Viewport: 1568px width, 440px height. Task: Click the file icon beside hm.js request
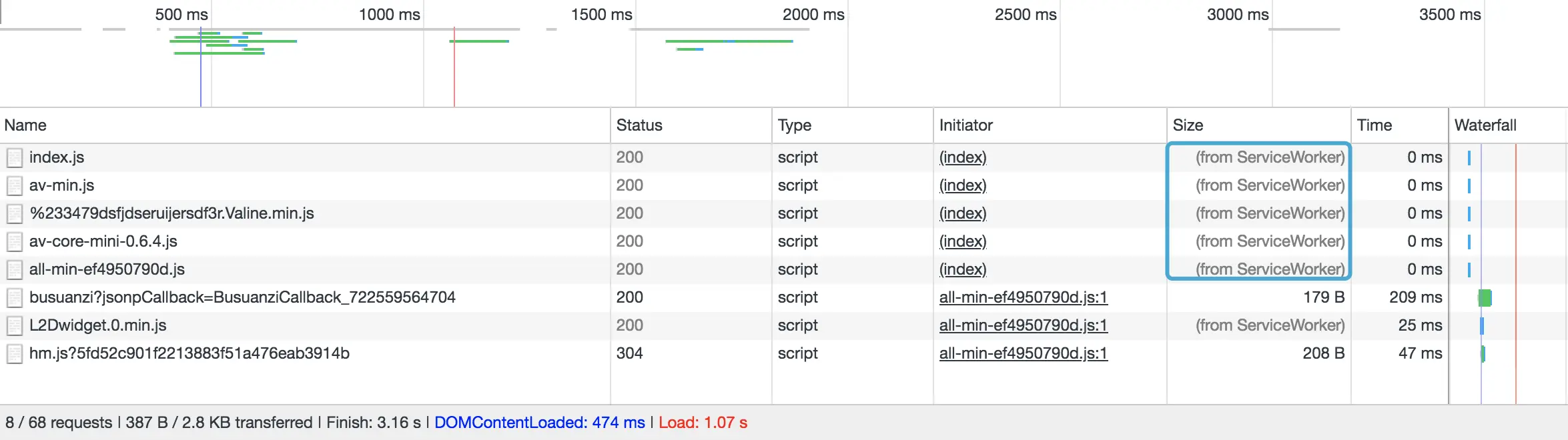(14, 354)
